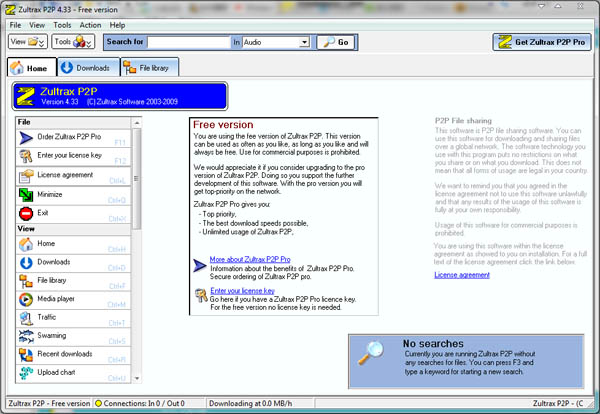Click the Swarming icon in sidebar
Viewport: 600px width, 414px height.
click(x=26, y=335)
